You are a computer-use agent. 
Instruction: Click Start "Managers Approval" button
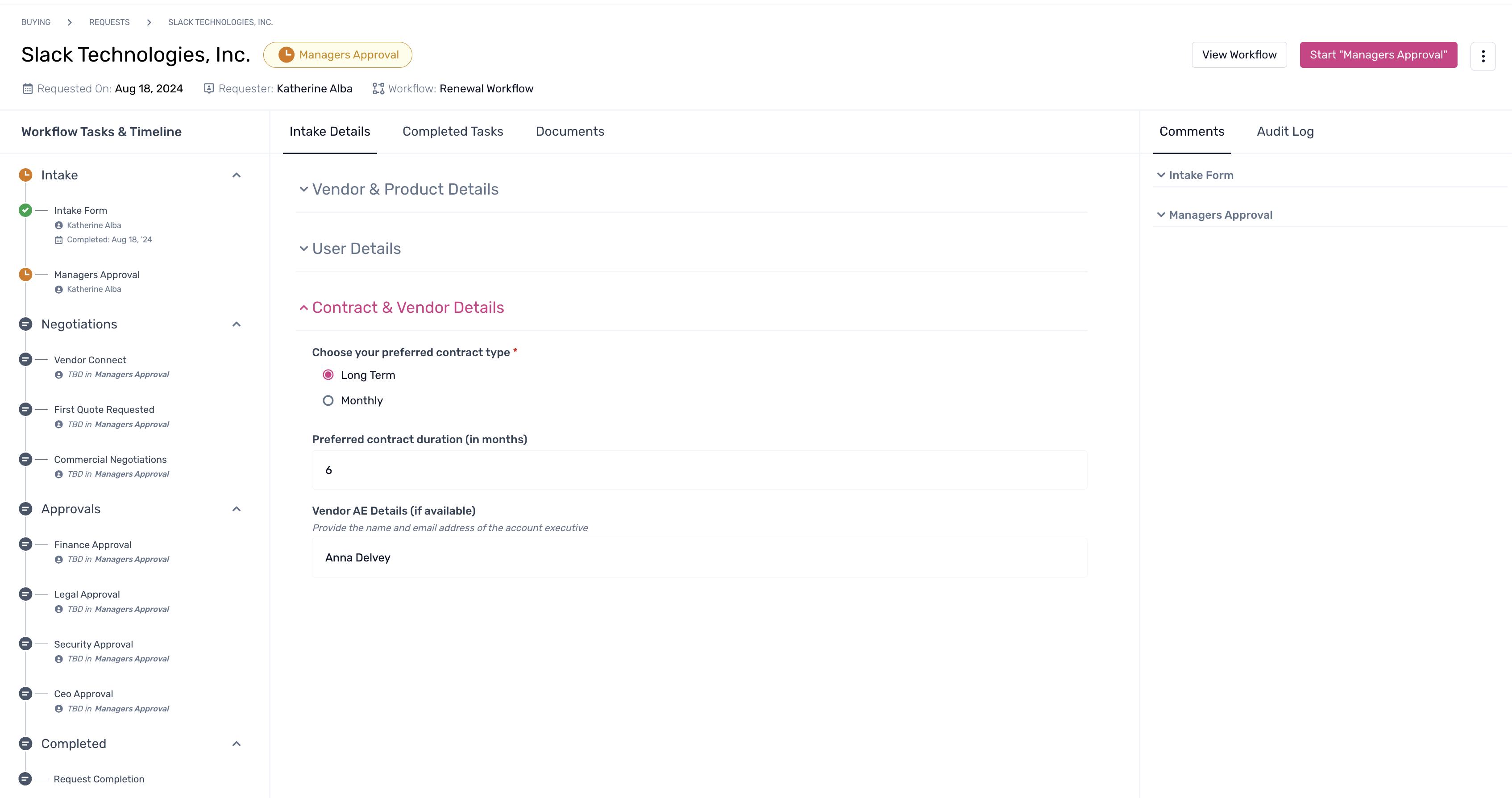point(1378,54)
